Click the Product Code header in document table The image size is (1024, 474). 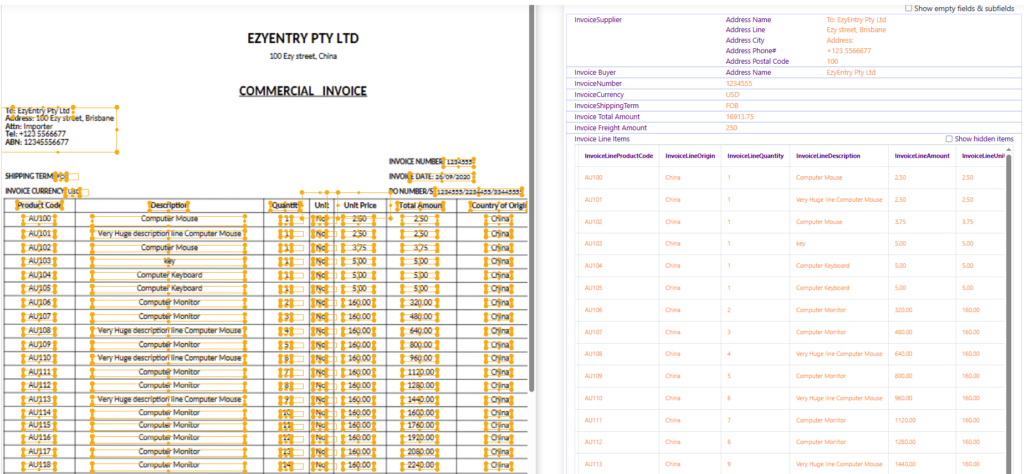(39, 206)
